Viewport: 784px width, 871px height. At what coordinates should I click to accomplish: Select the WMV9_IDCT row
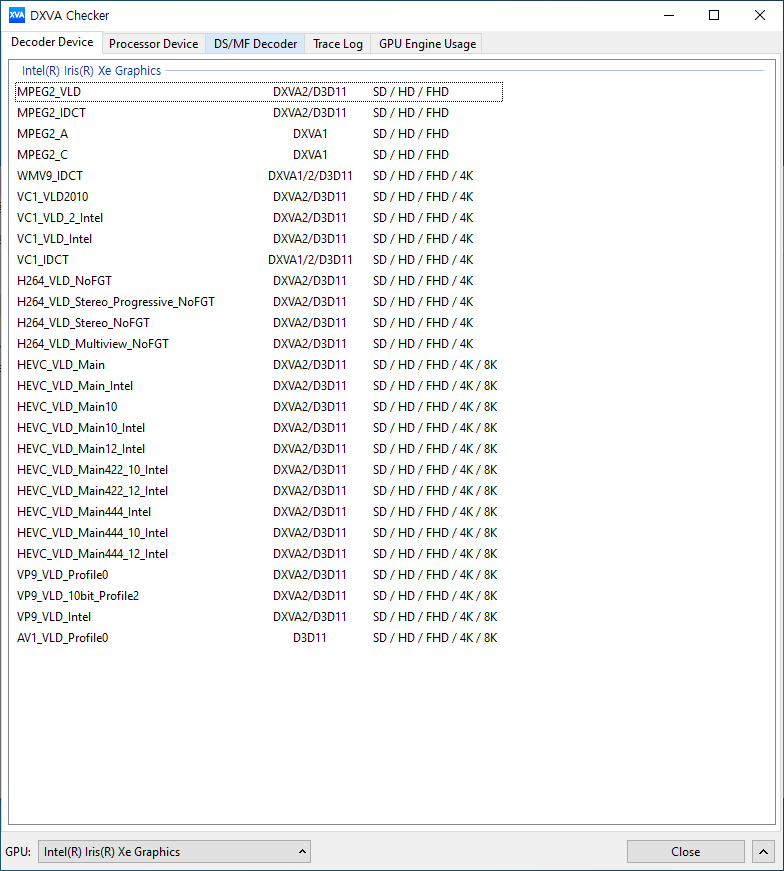pos(259,176)
